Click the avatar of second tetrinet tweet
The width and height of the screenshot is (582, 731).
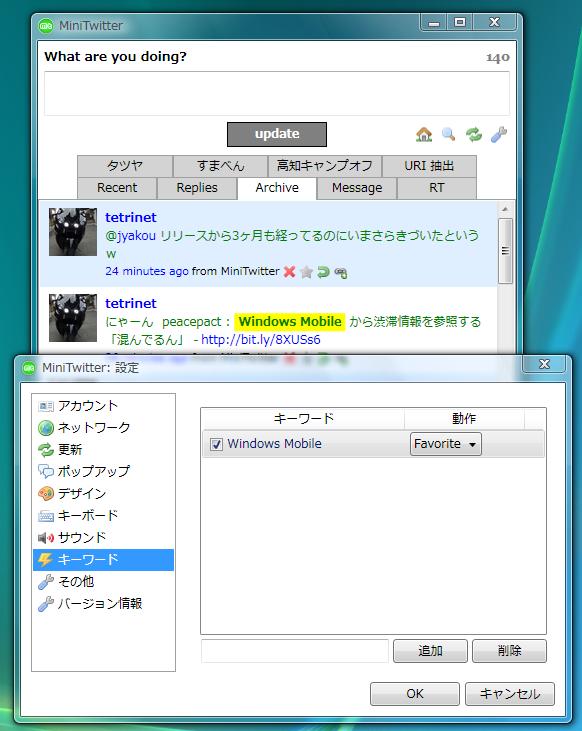click(x=73, y=317)
